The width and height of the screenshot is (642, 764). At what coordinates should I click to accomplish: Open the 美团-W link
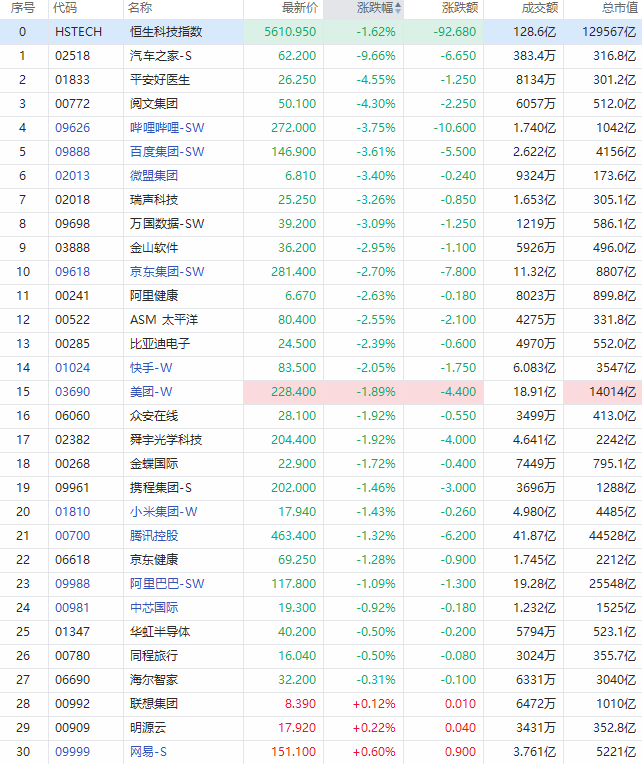(x=151, y=392)
